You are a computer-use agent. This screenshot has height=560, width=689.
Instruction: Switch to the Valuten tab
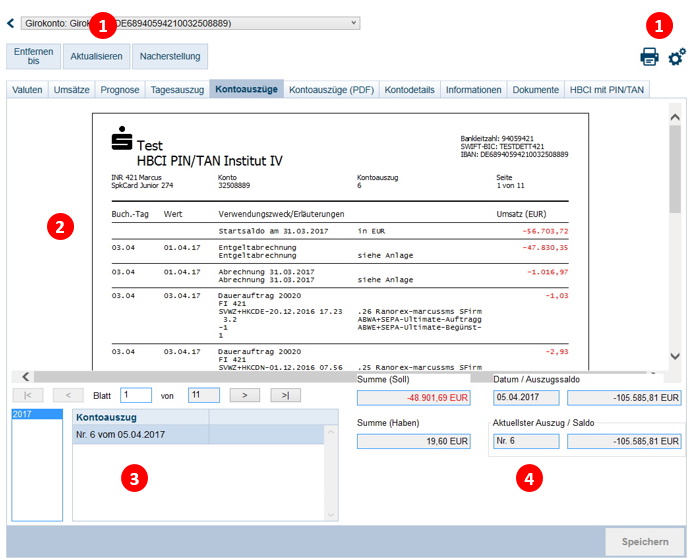[x=27, y=90]
